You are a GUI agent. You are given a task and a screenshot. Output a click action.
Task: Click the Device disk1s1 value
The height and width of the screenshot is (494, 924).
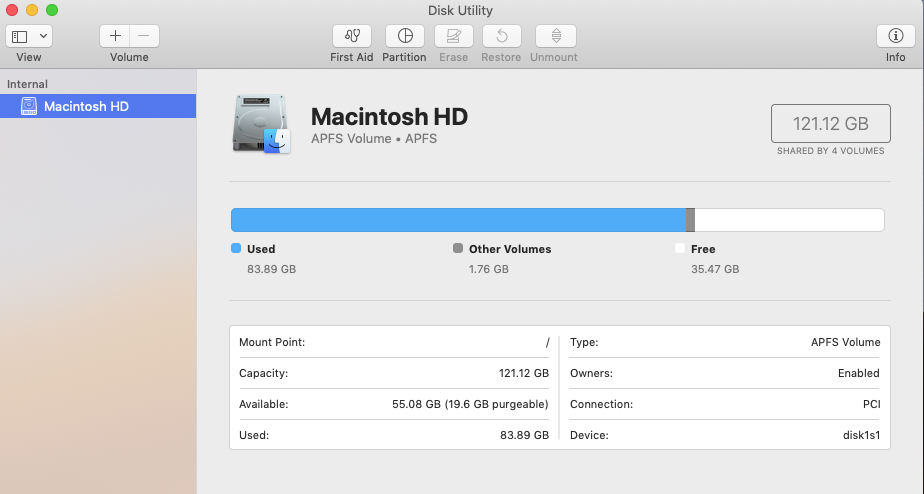[862, 435]
